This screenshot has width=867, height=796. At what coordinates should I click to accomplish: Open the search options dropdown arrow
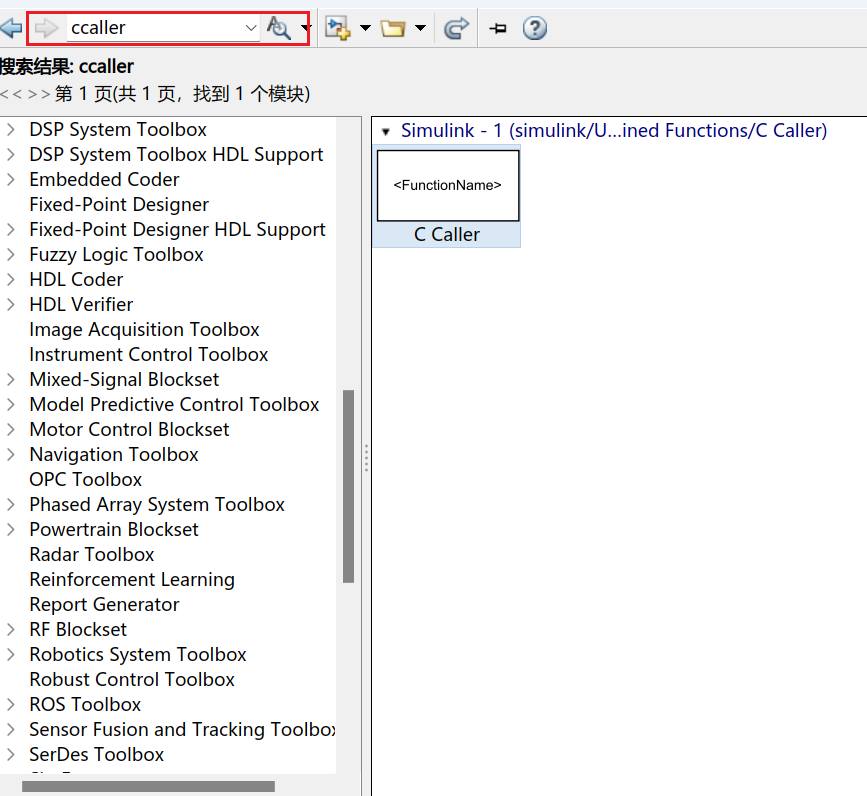pyautogui.click(x=305, y=27)
